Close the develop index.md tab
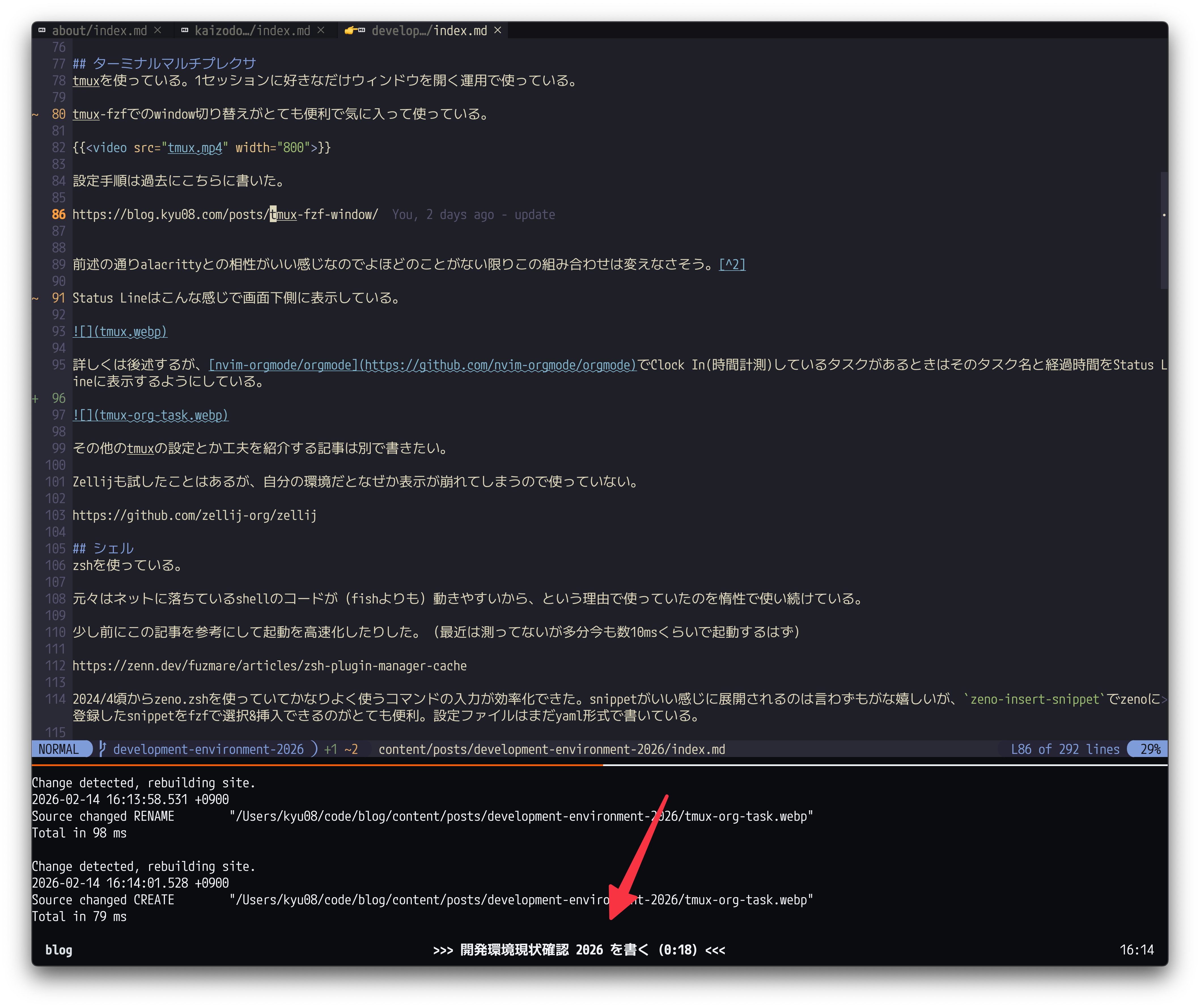Image resolution: width=1200 pixels, height=1008 pixels. [x=498, y=30]
